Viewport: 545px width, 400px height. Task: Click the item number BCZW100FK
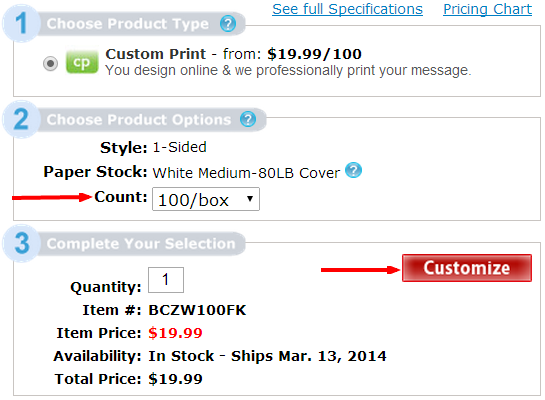coord(197,310)
